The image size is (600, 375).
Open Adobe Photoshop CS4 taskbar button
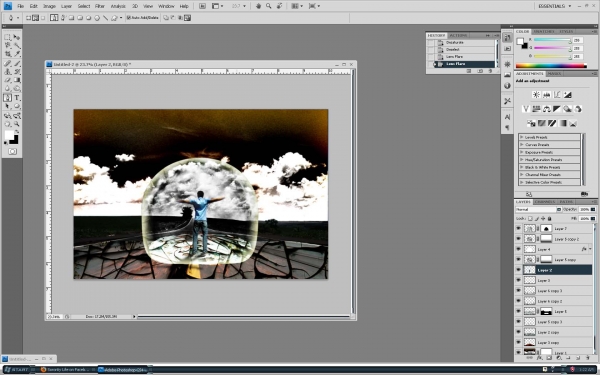122,370
